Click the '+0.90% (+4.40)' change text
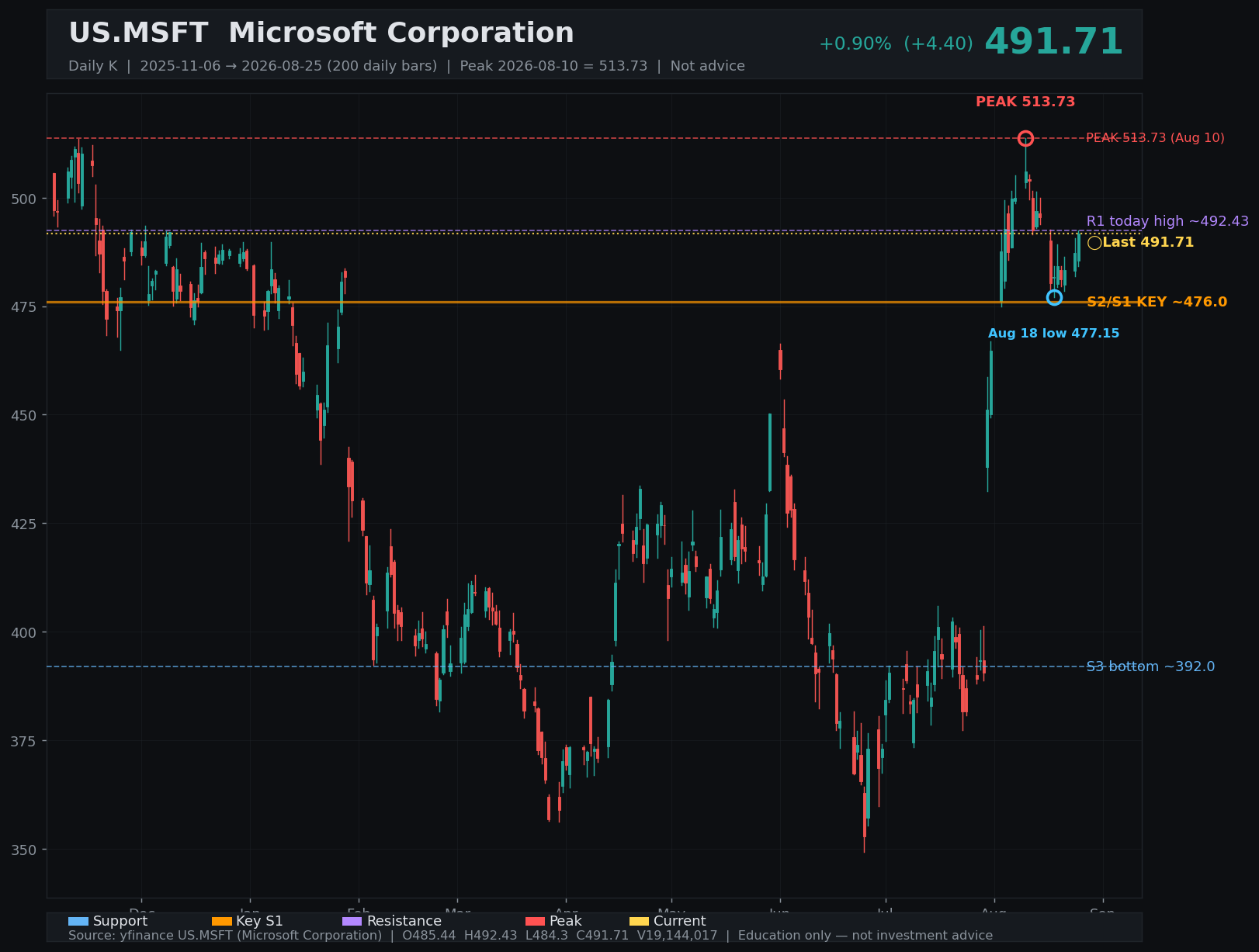1259x952 pixels. (x=896, y=44)
